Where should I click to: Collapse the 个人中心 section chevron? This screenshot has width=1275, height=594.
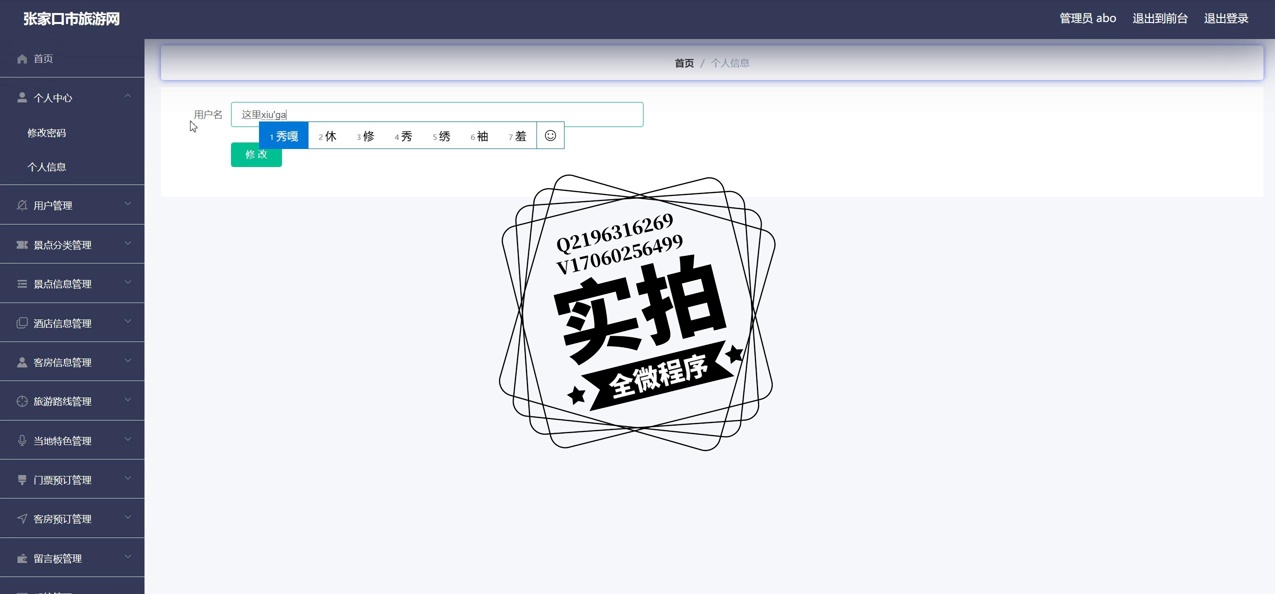pyautogui.click(x=128, y=97)
